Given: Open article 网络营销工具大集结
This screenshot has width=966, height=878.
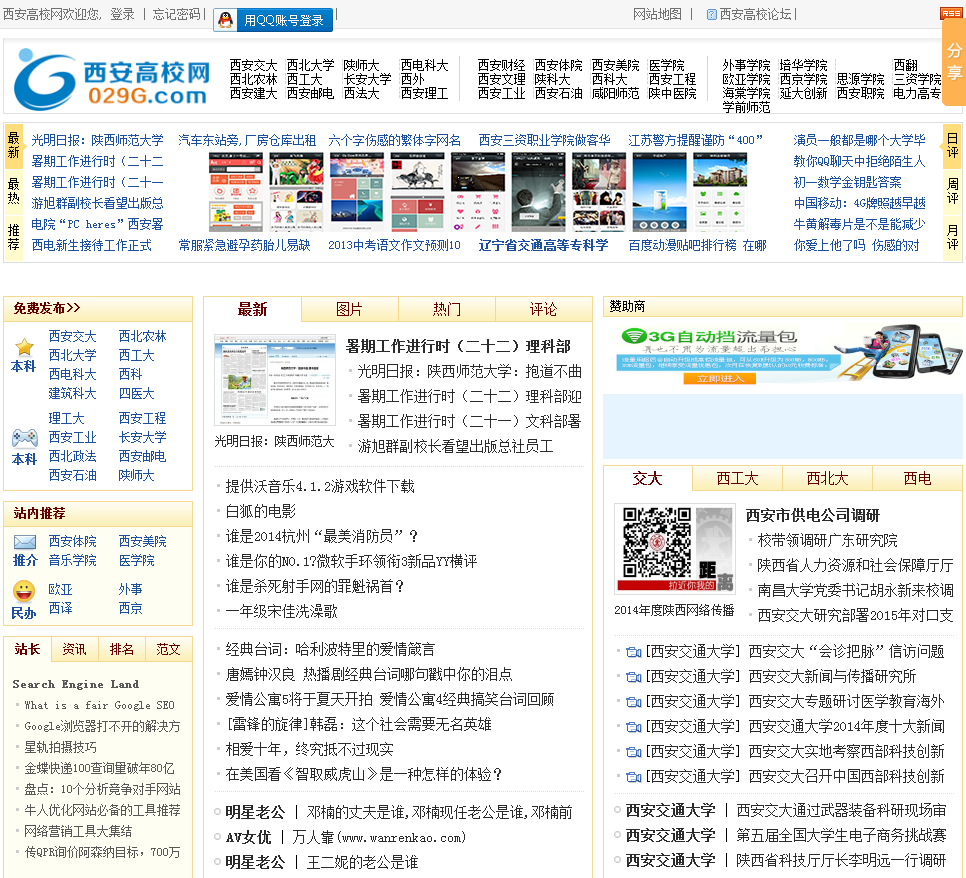Looking at the screenshot, I should [78, 831].
